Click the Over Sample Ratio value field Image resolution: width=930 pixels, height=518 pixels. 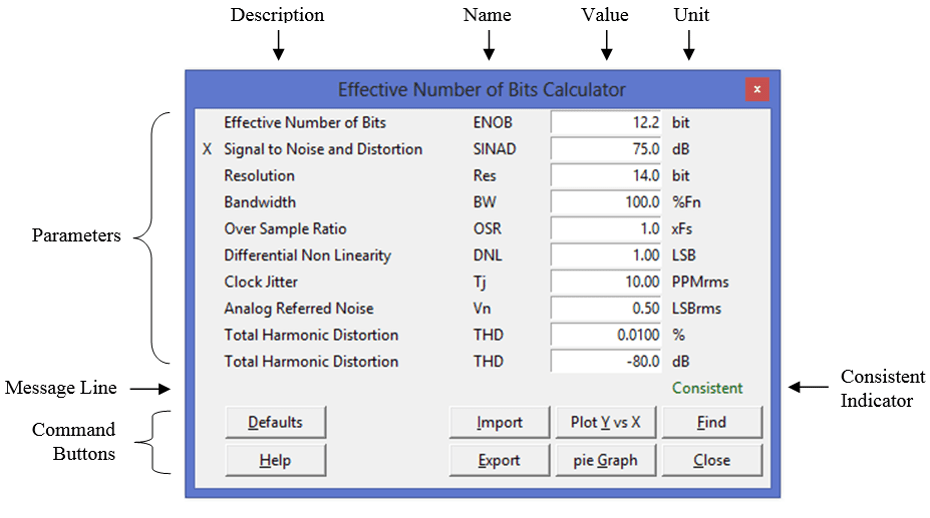[x=606, y=229]
